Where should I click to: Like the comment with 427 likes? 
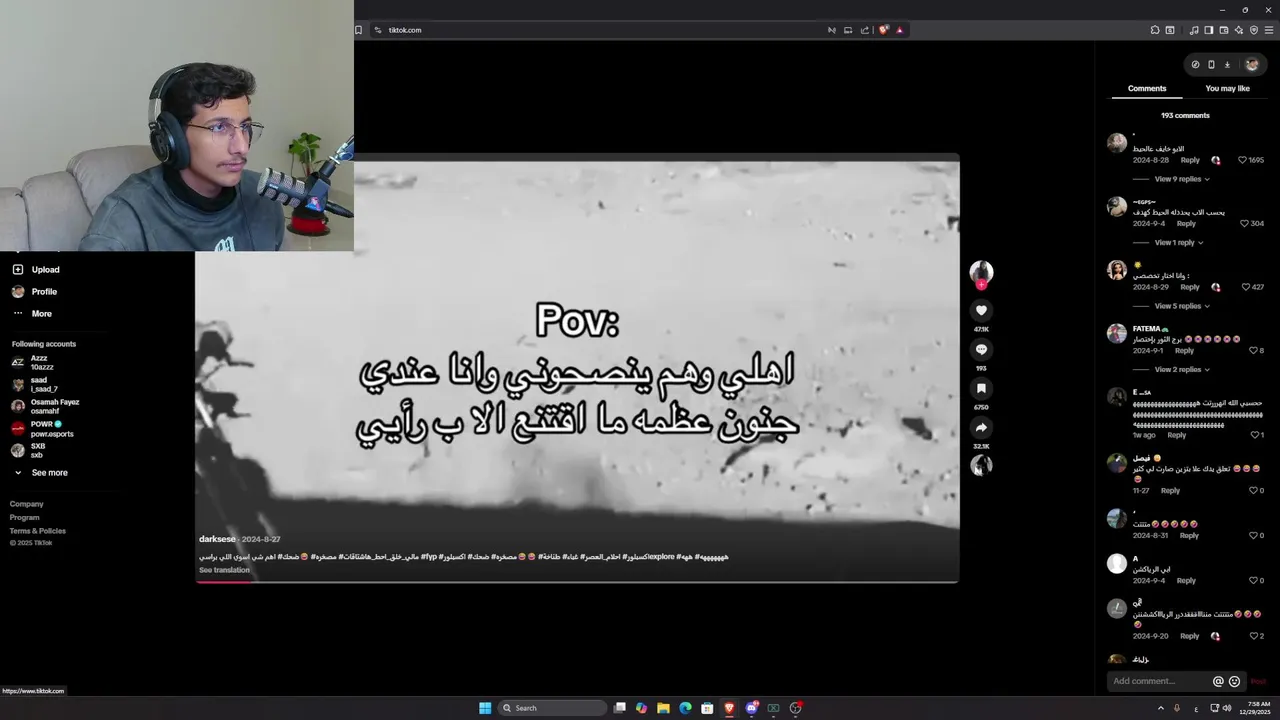(1245, 287)
